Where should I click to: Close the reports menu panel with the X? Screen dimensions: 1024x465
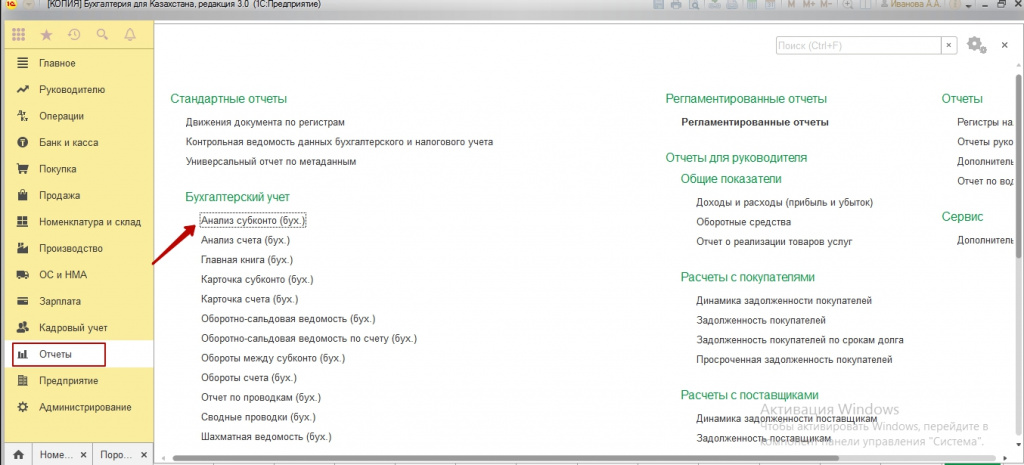pos(1004,45)
